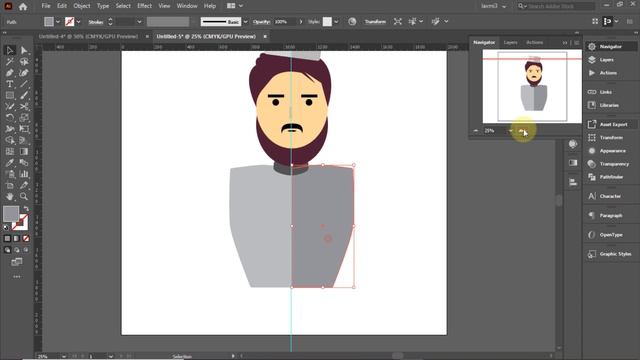The height and width of the screenshot is (360, 640).
Task: Click Isolate Selected Object icon
Action: pyautogui.click(x=398, y=22)
